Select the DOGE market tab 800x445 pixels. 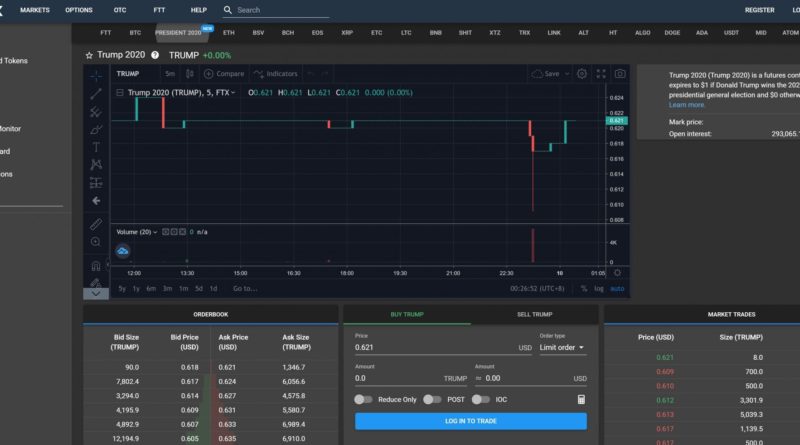point(672,33)
